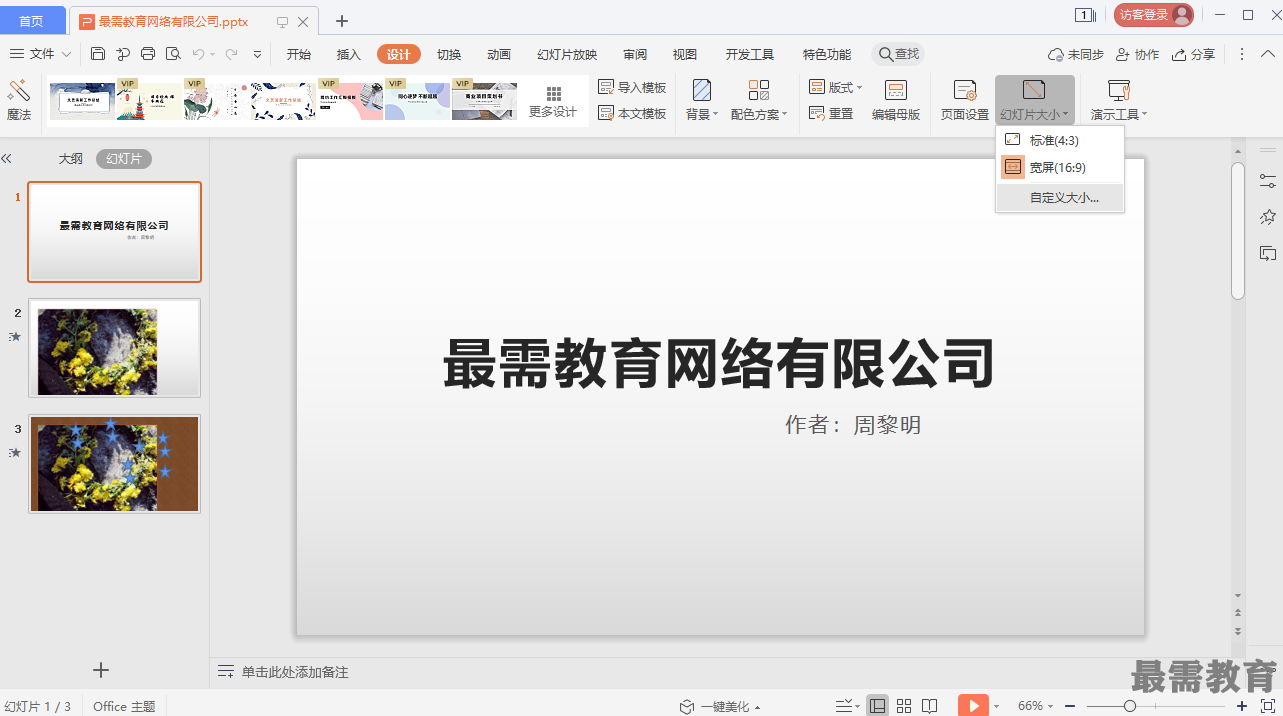Start slideshow with orange play button
This screenshot has width=1283, height=716.
(x=973, y=706)
